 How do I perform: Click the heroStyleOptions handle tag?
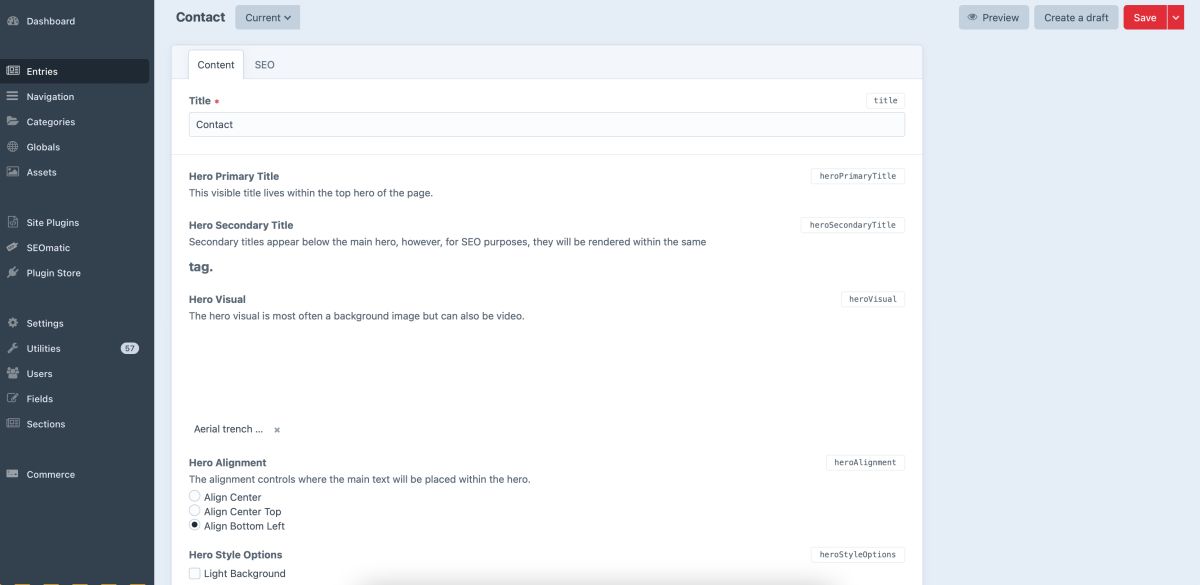[x=858, y=554]
